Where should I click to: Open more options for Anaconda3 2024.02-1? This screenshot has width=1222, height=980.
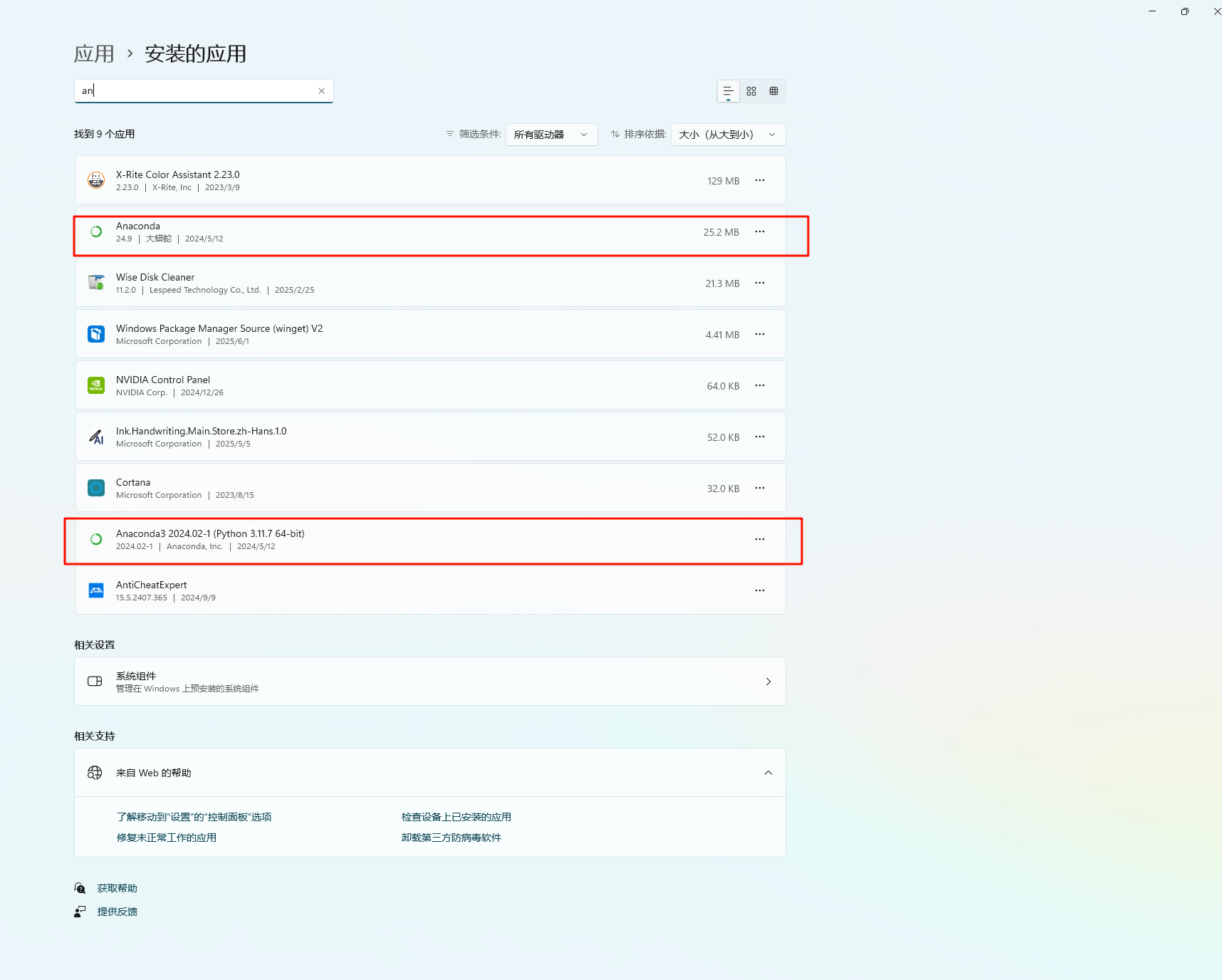coord(760,539)
